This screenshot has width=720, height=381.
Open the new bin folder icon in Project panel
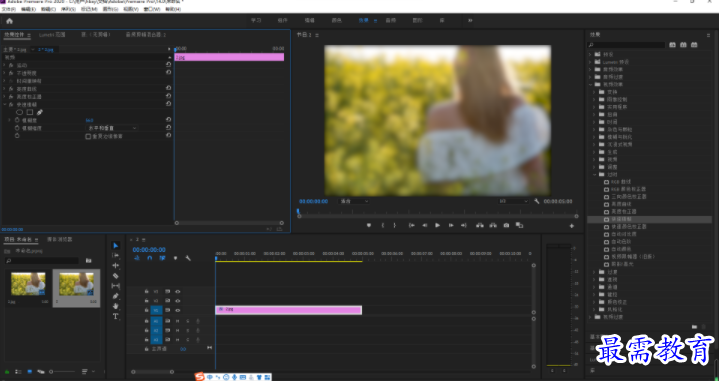click(x=89, y=261)
